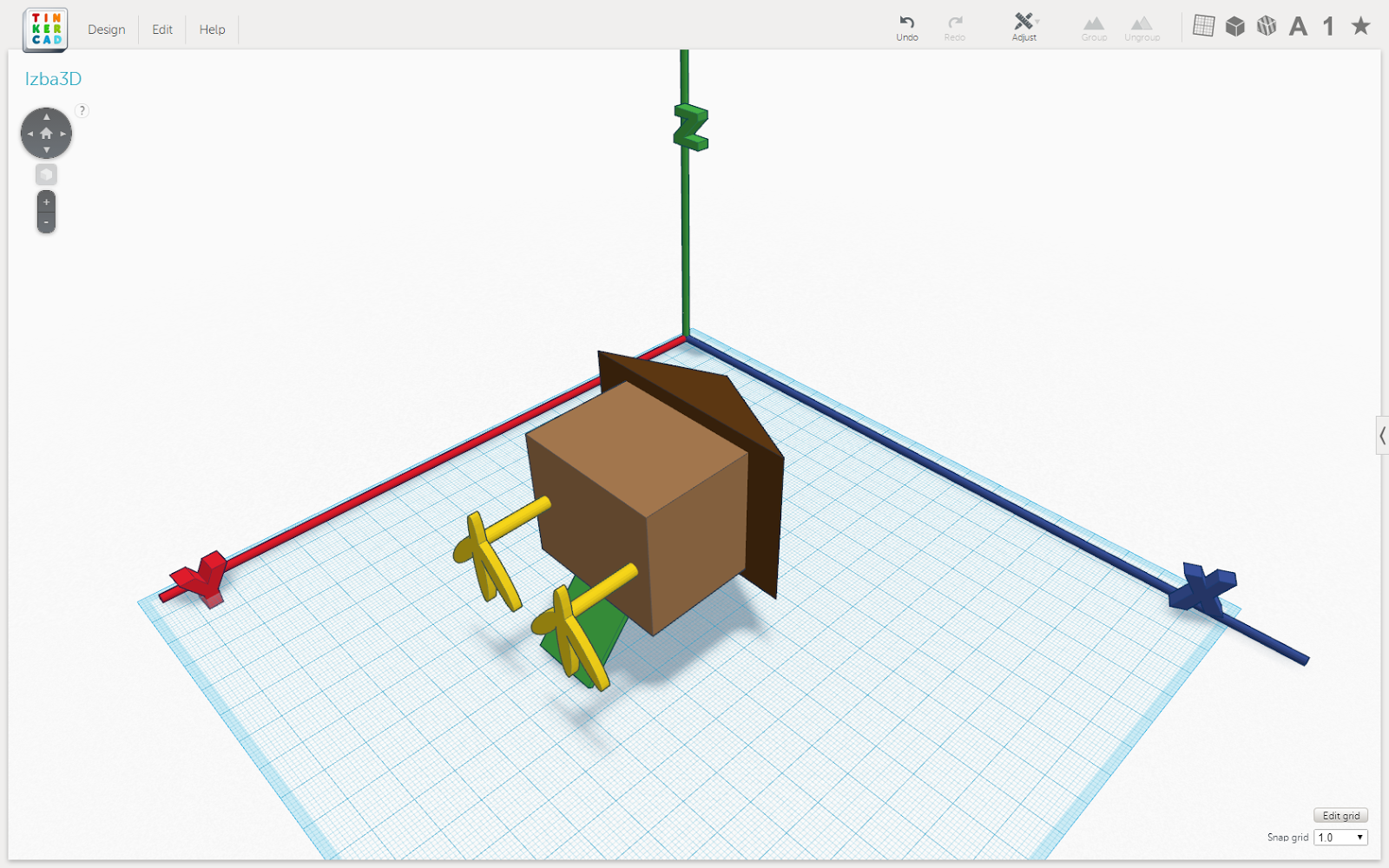Image resolution: width=1389 pixels, height=868 pixels.
Task: Open navigation help question mark
Action: 82,110
